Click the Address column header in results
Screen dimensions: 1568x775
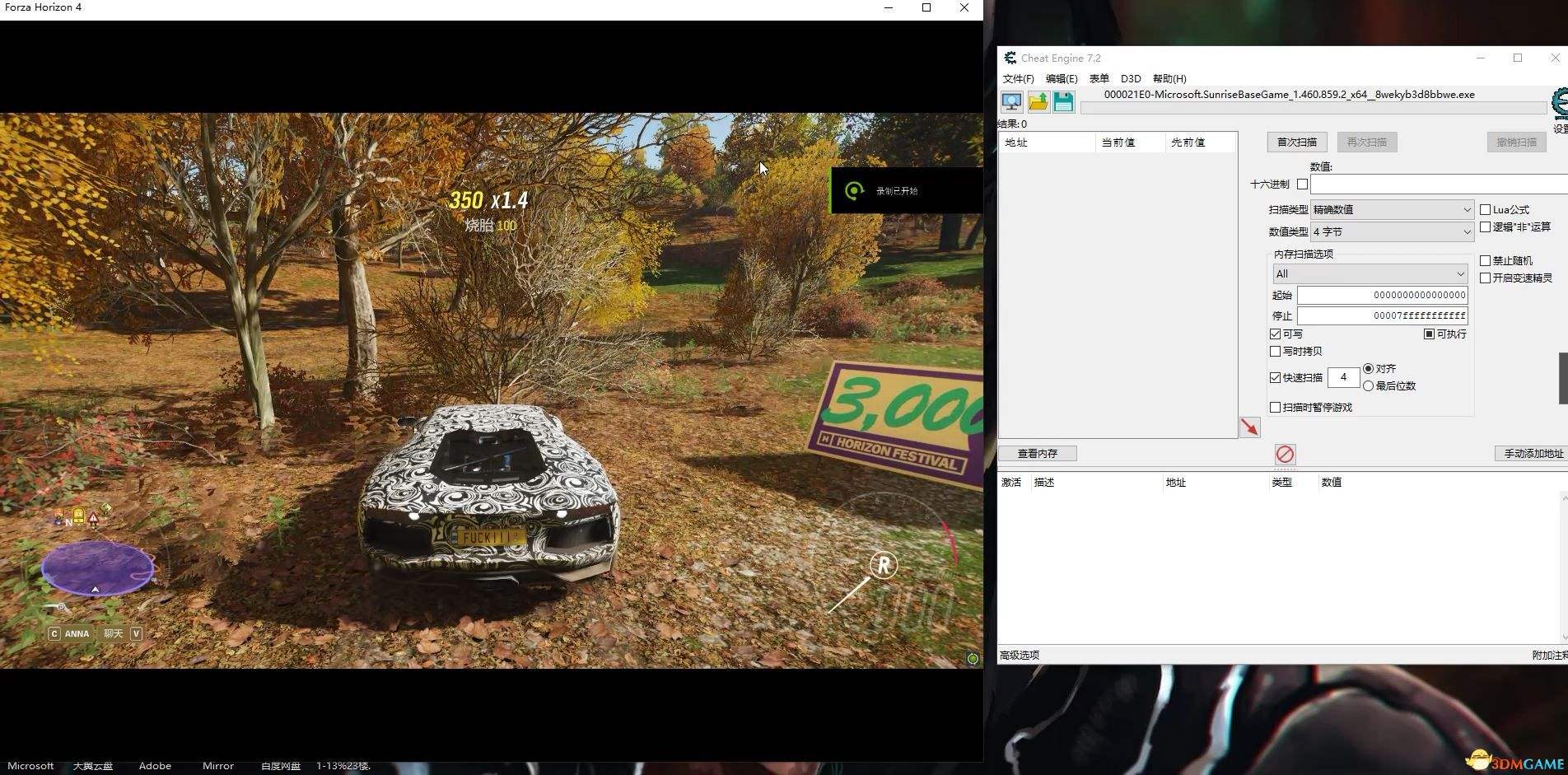point(1047,142)
